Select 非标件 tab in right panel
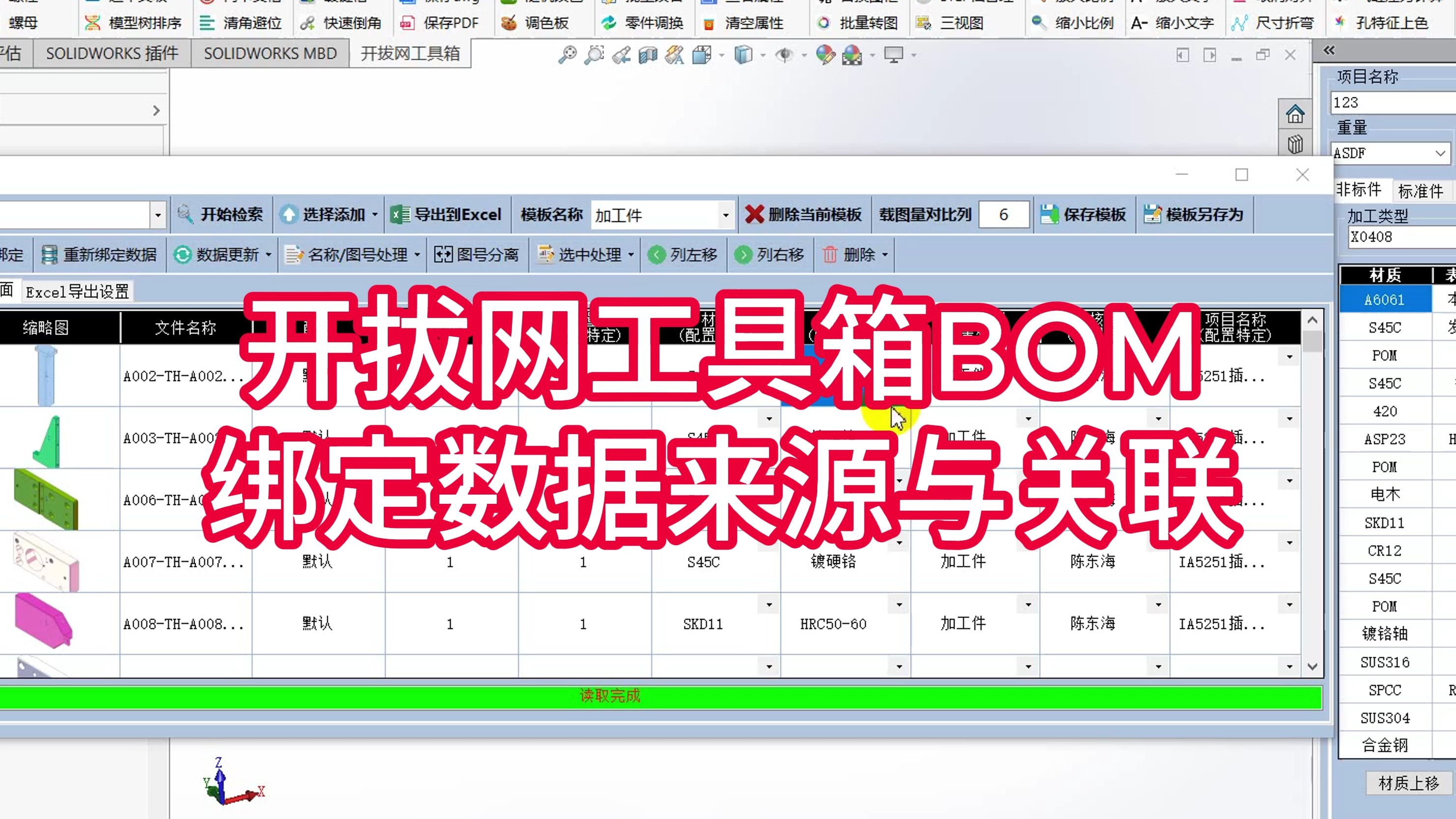 (1359, 189)
